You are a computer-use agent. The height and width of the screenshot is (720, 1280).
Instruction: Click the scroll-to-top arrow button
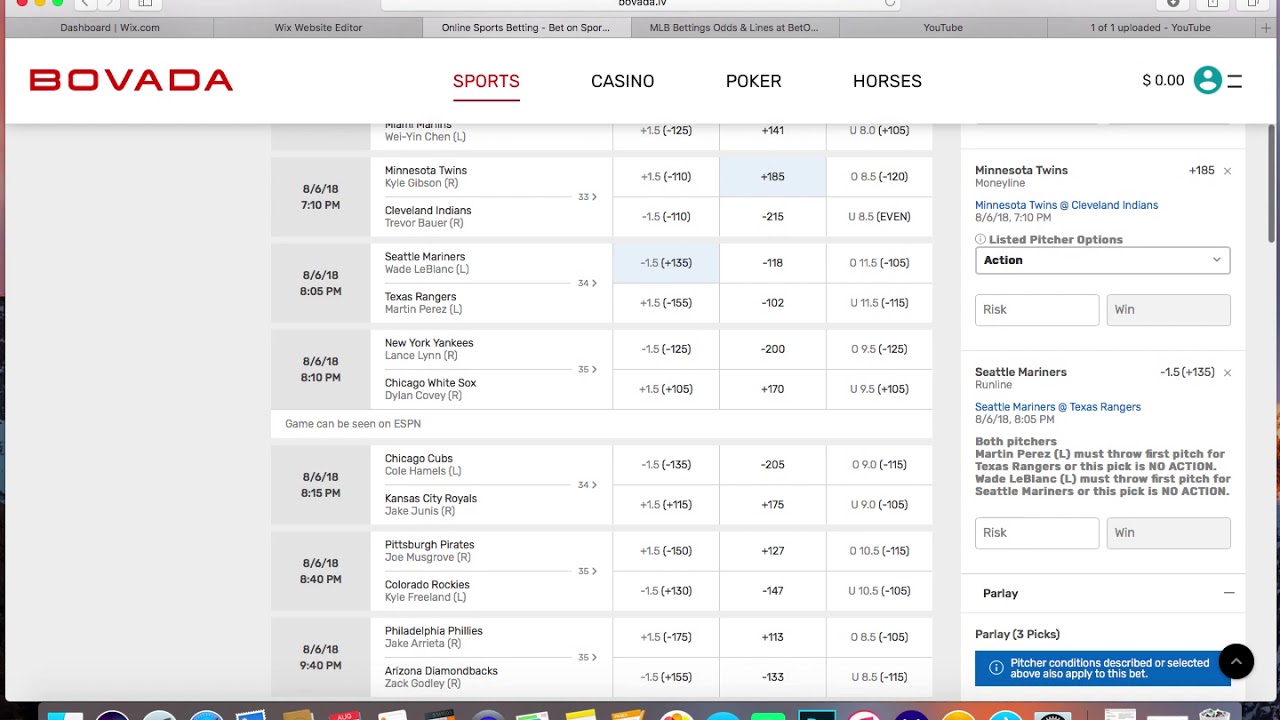1236,661
